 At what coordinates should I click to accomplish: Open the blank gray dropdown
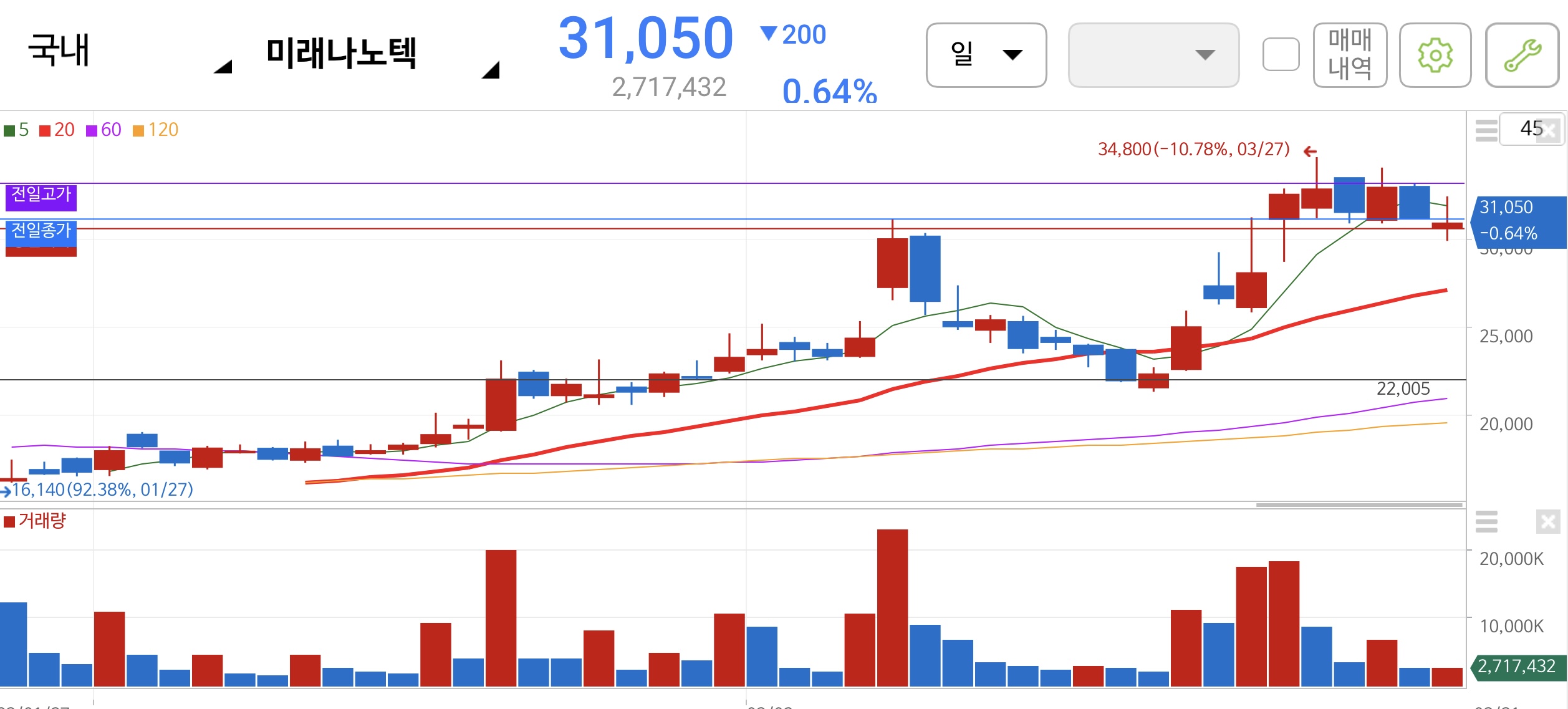pos(1153,55)
